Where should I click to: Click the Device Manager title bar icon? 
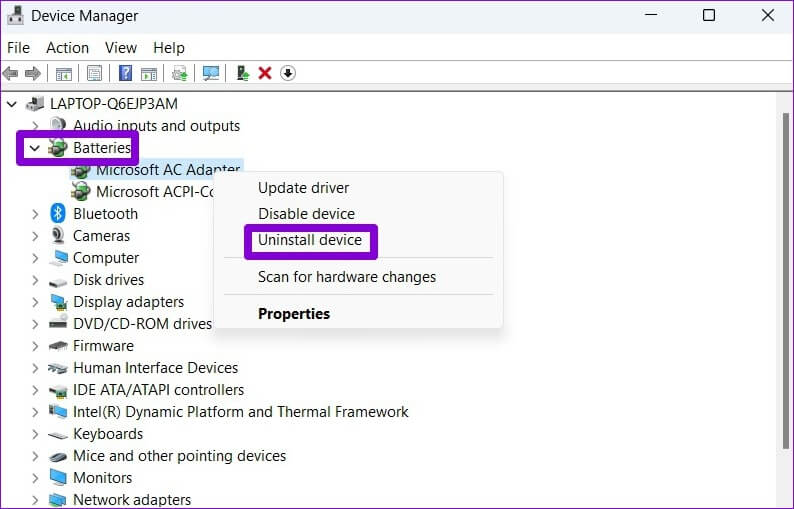tap(16, 15)
